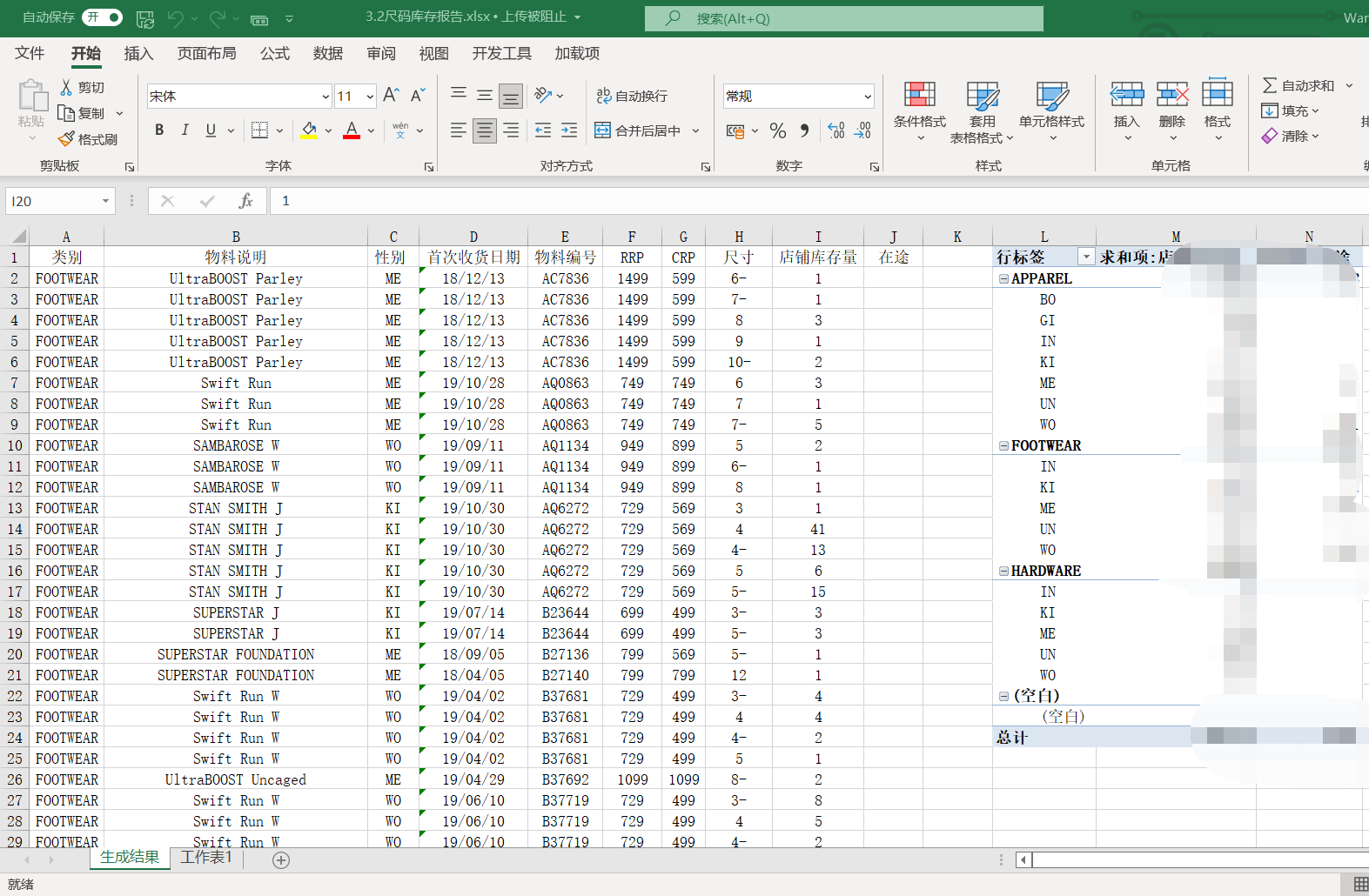Screen dimensions: 1369x896
Task: Click the text orientation icon
Action: (x=543, y=95)
